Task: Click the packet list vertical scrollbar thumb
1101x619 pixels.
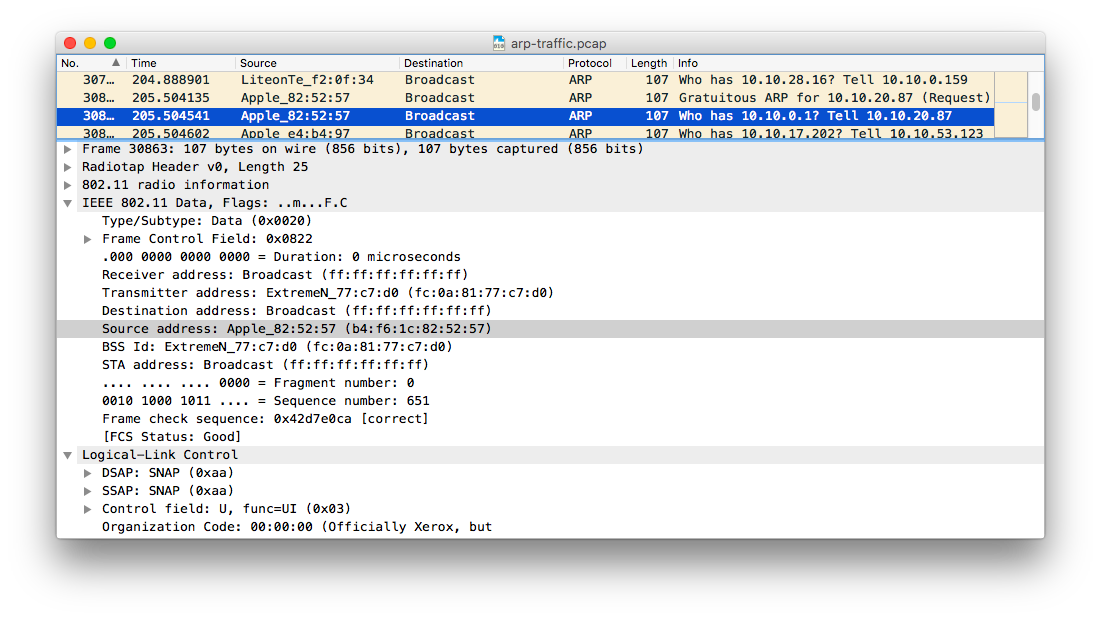Action: pos(1036,102)
